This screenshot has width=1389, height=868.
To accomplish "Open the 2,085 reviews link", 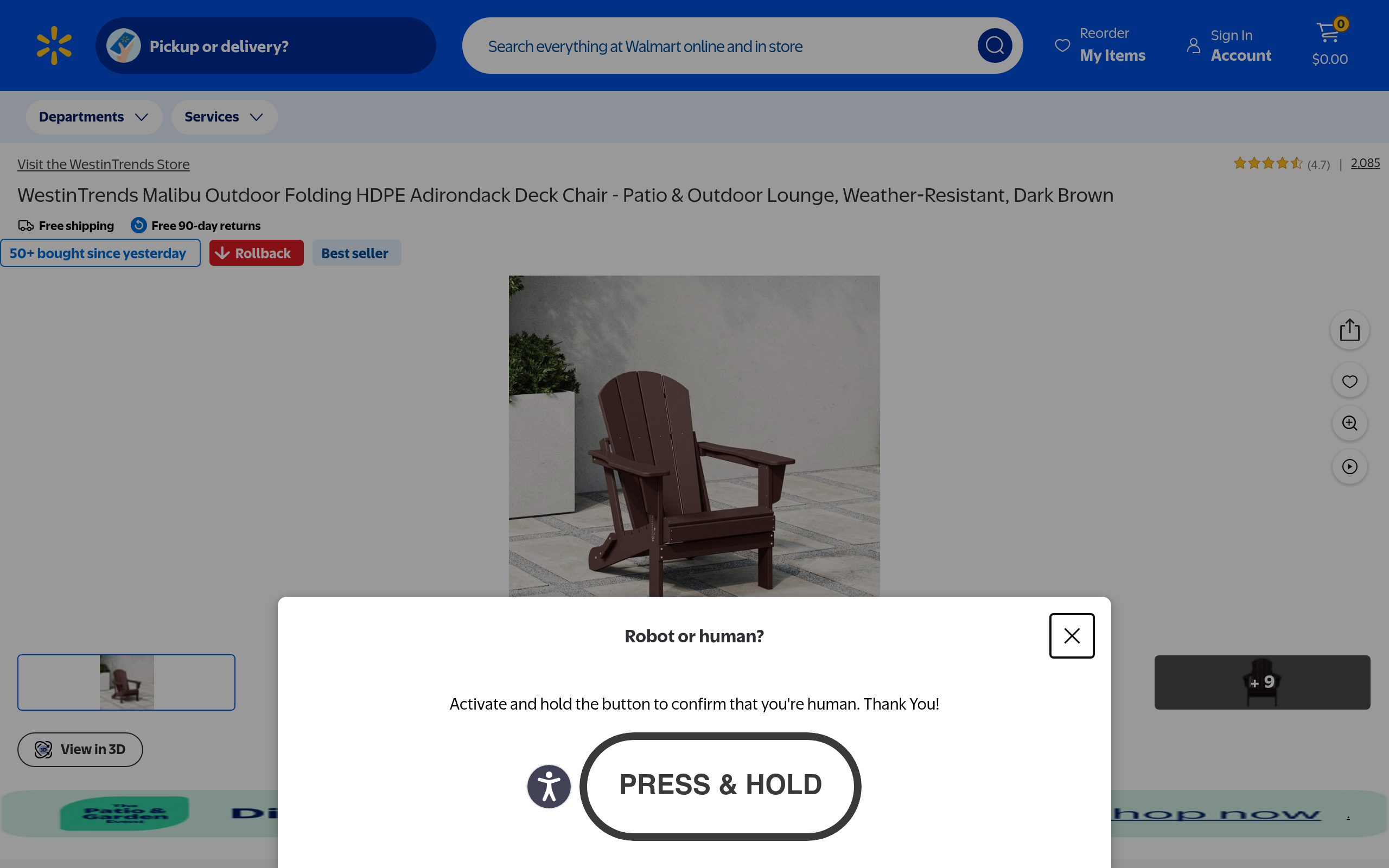I will click(1365, 163).
